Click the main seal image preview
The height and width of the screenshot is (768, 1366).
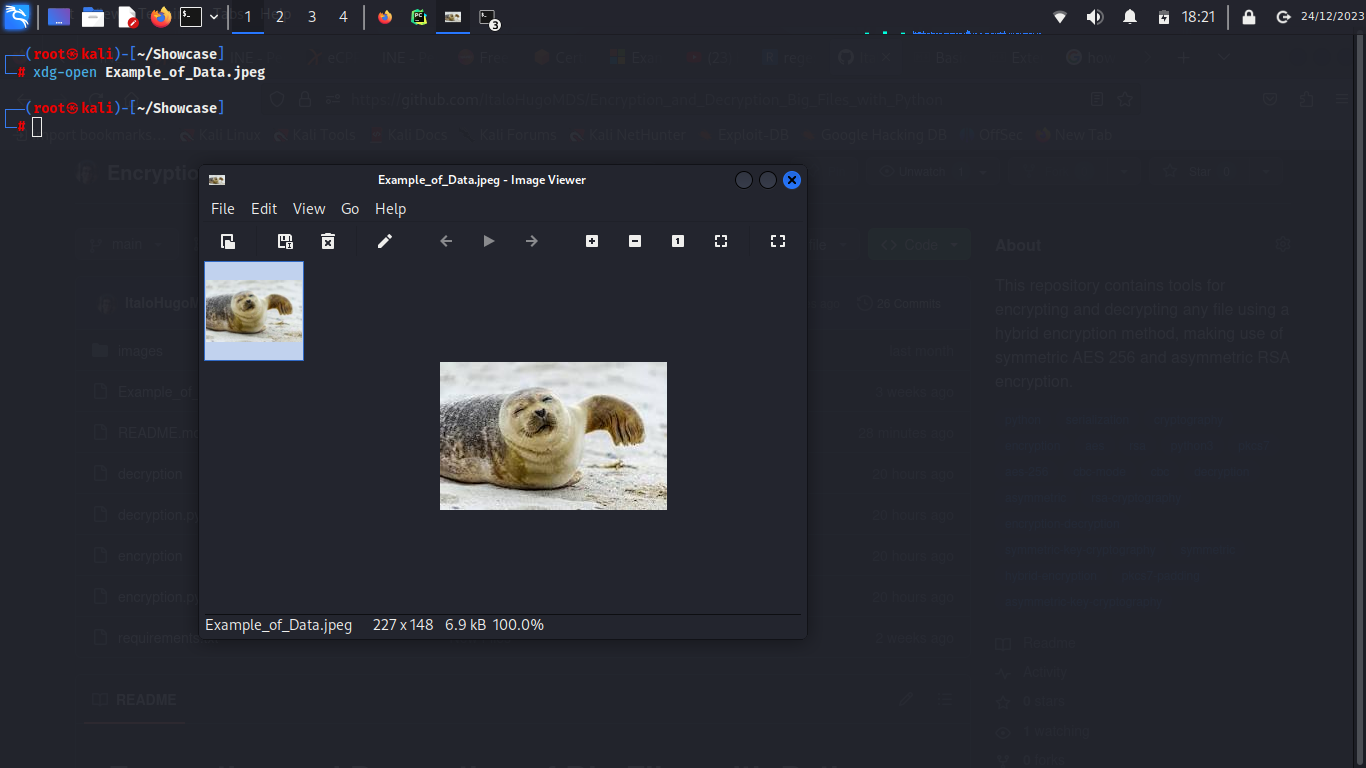pos(553,436)
